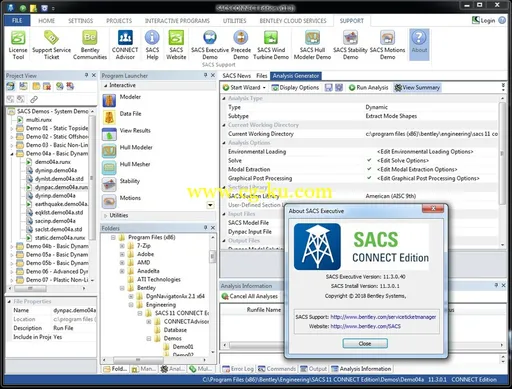Open CONNECT Advisor

(x=125, y=45)
